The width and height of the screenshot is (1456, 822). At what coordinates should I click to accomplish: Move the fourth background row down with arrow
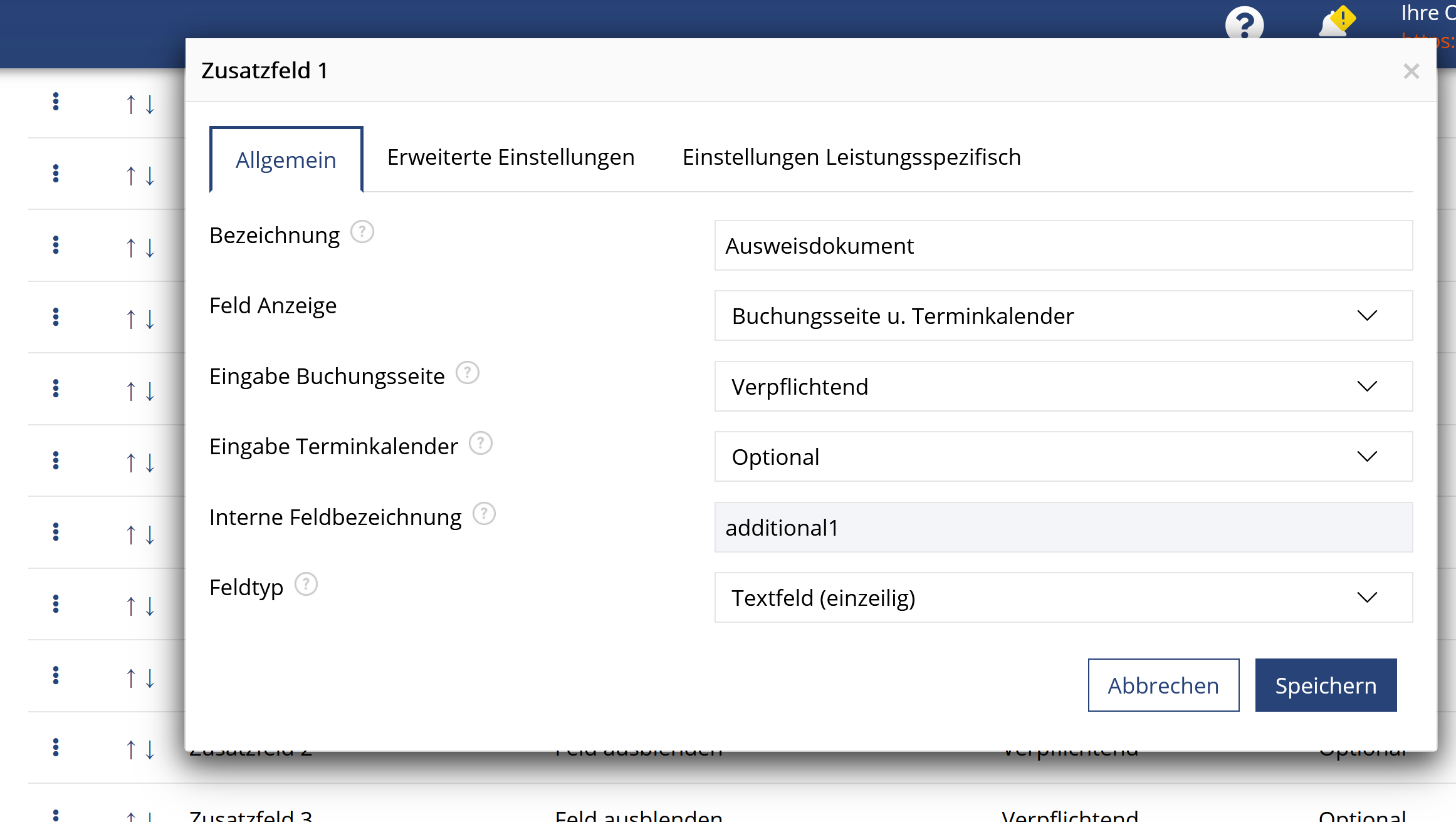coord(150,320)
